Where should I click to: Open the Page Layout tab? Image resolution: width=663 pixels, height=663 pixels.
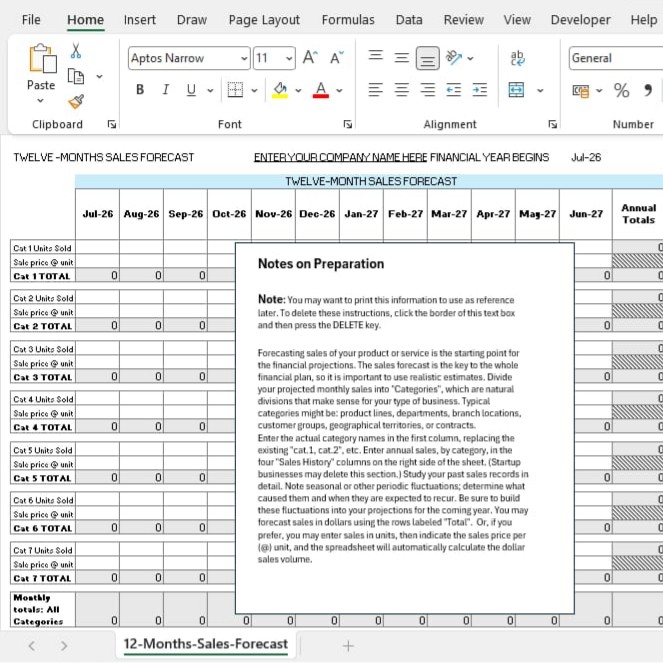264,20
